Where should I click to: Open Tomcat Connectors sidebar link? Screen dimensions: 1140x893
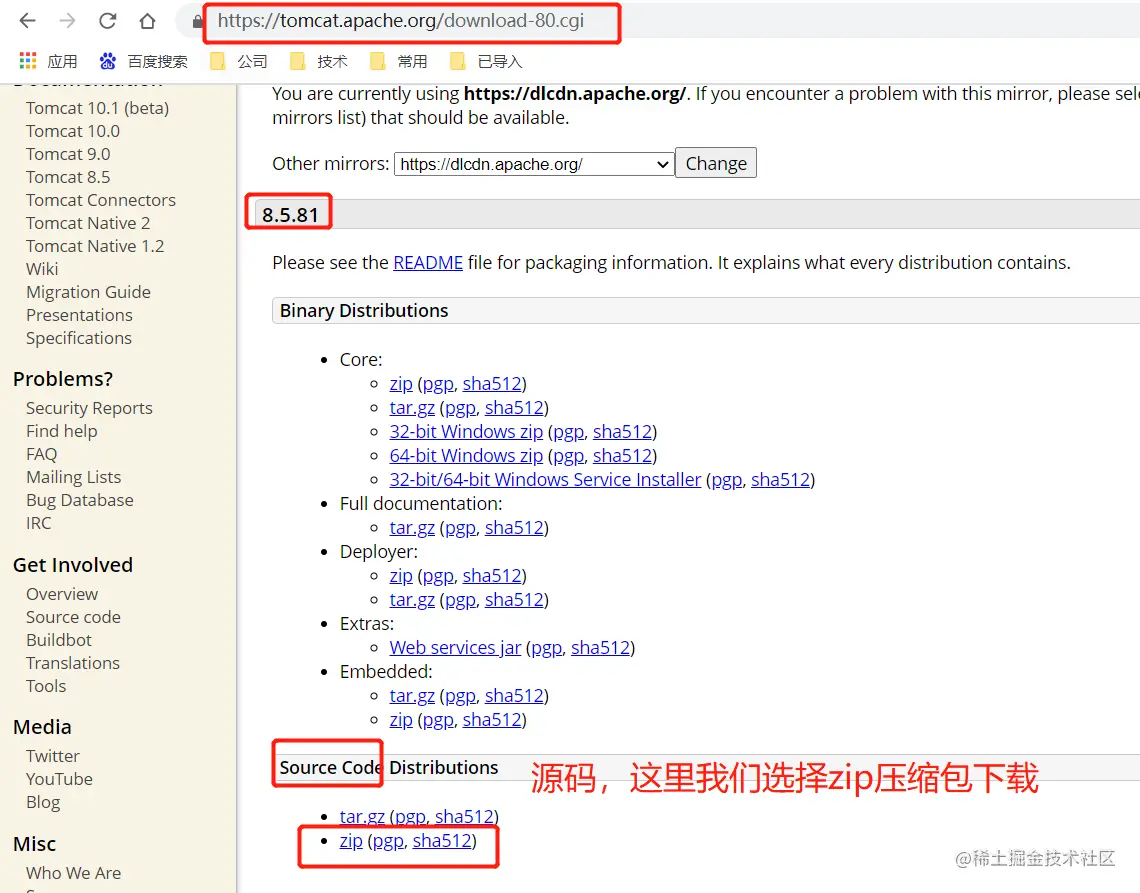coord(101,201)
